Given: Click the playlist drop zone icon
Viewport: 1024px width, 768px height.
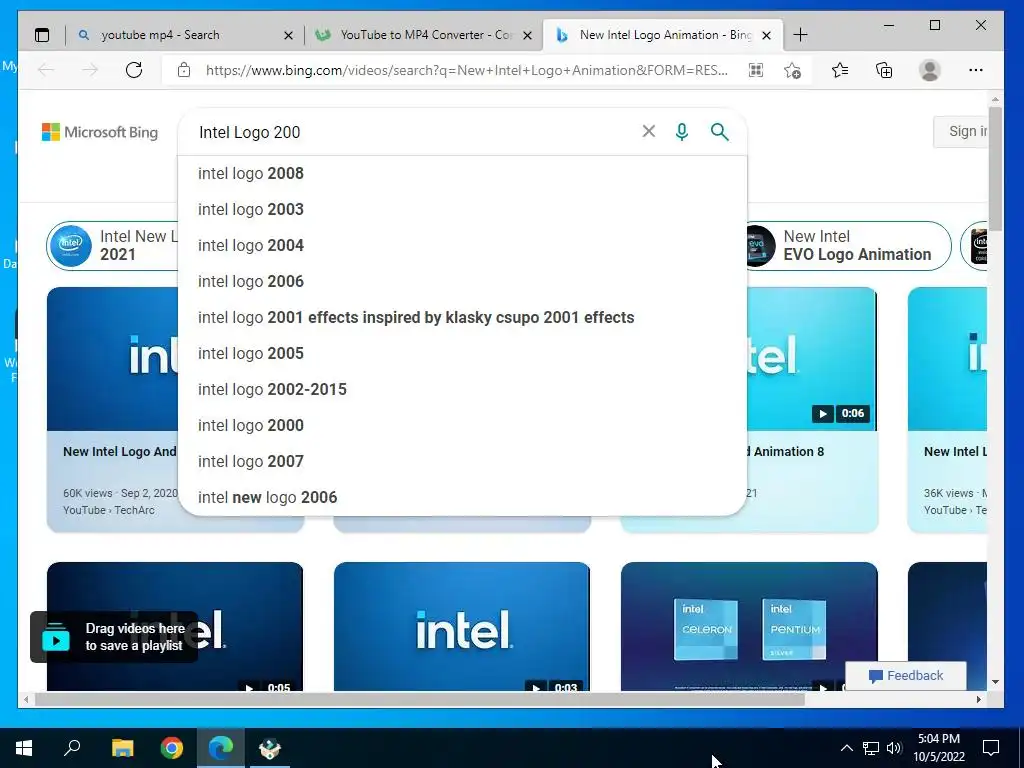Looking at the screenshot, I should [56, 637].
